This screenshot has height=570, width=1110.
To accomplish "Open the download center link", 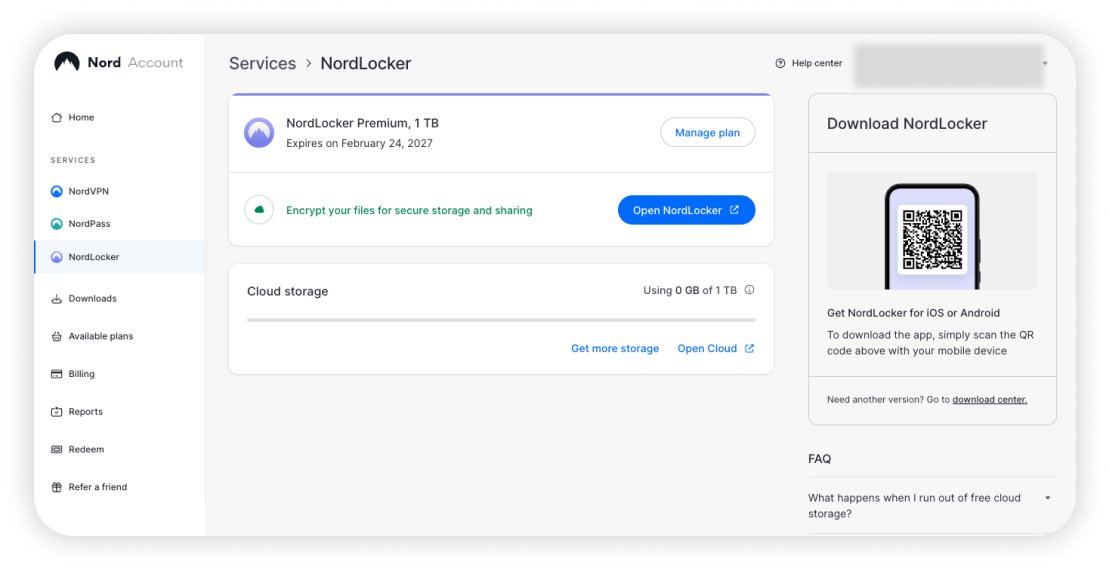I will pyautogui.click(x=989, y=399).
